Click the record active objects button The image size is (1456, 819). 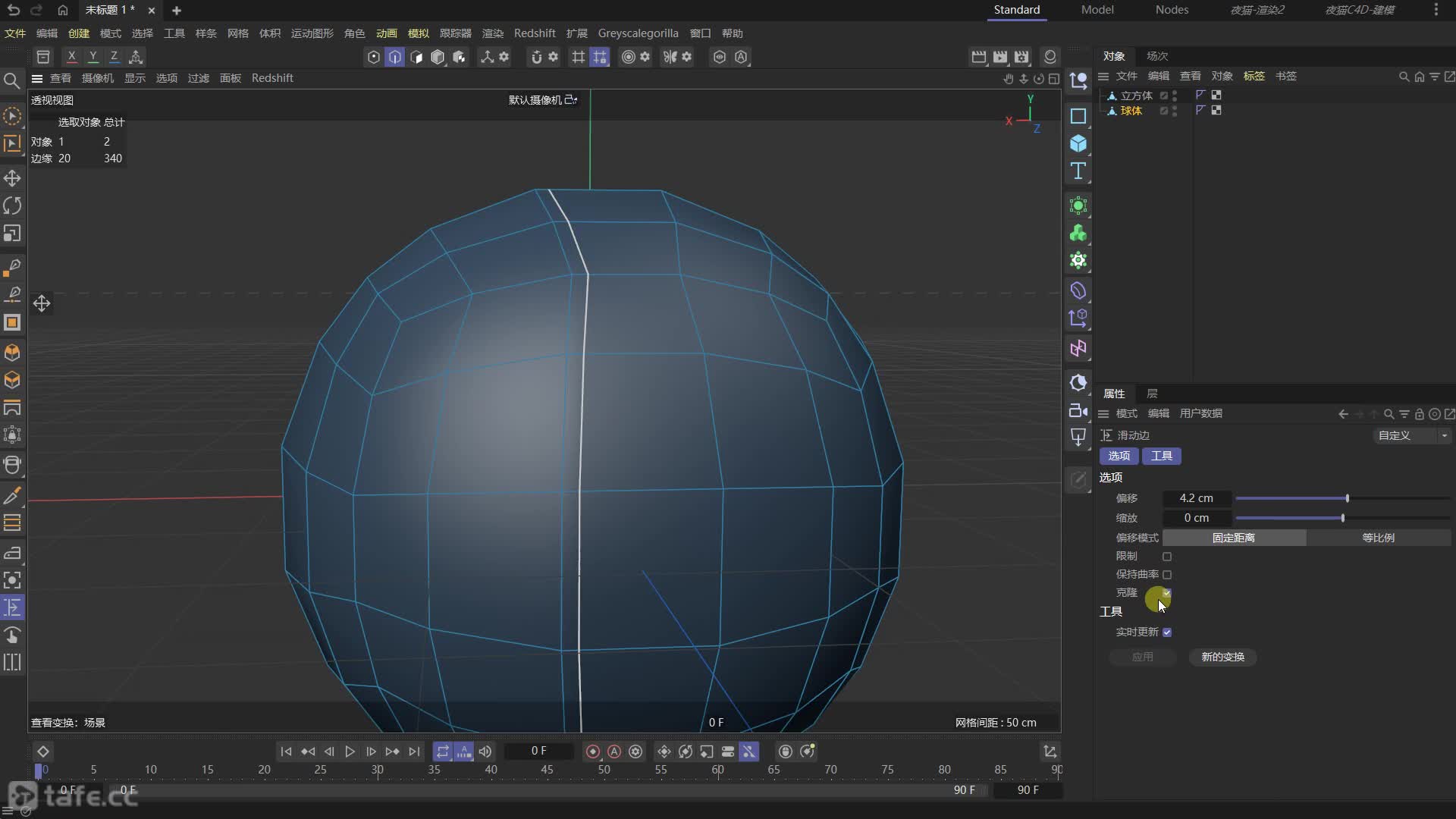[x=593, y=752]
